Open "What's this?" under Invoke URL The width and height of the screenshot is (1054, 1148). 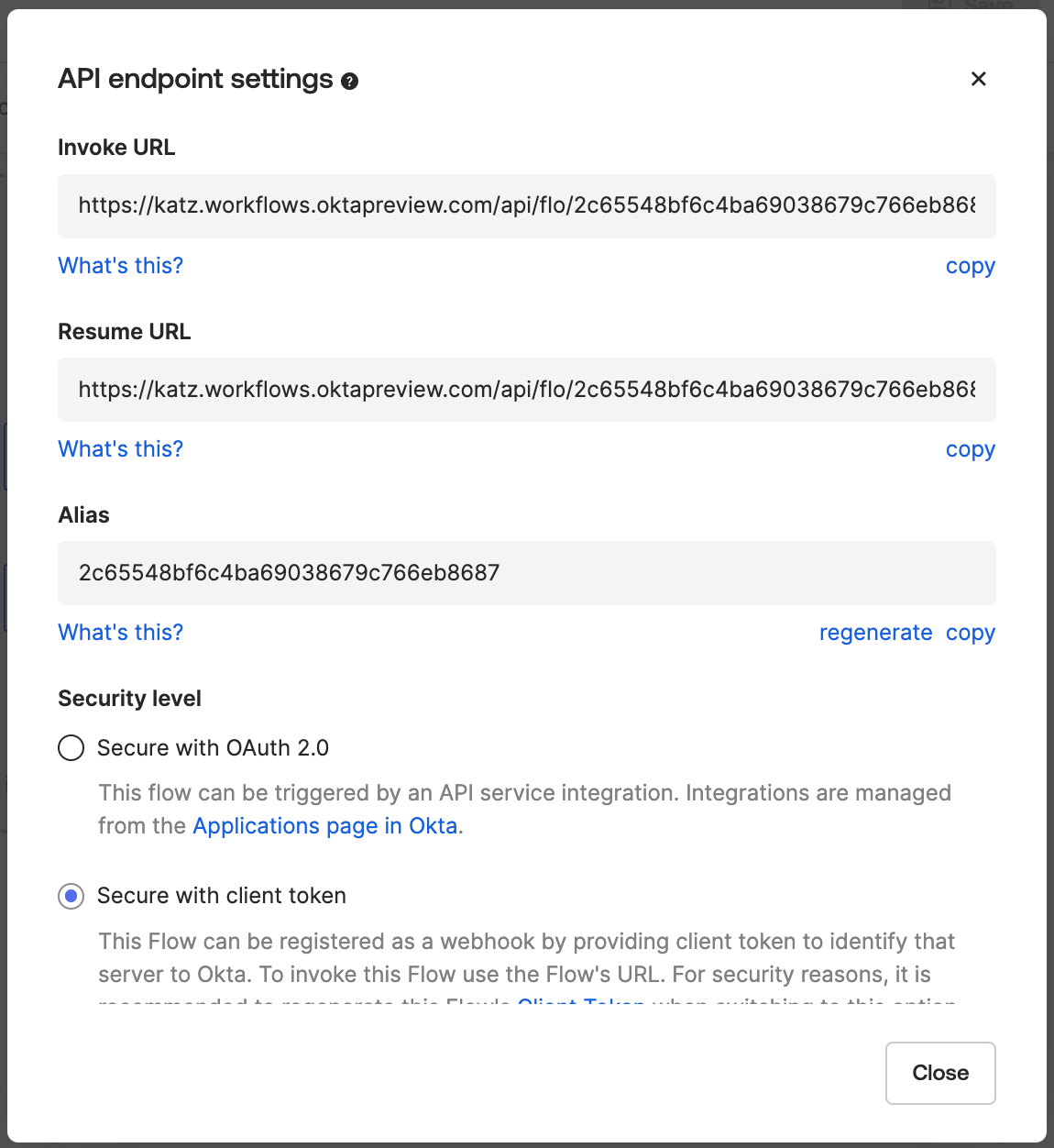(x=121, y=266)
